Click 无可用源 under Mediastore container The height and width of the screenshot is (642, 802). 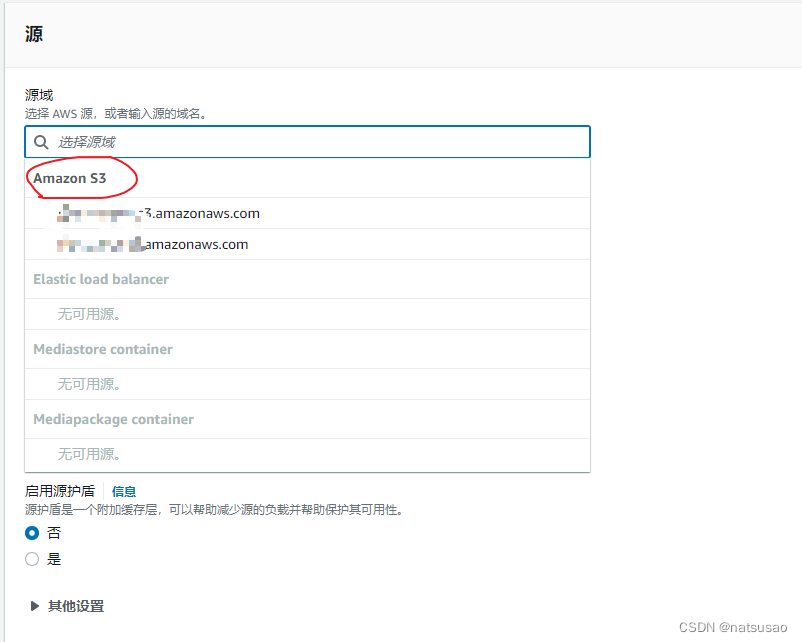[x=89, y=384]
